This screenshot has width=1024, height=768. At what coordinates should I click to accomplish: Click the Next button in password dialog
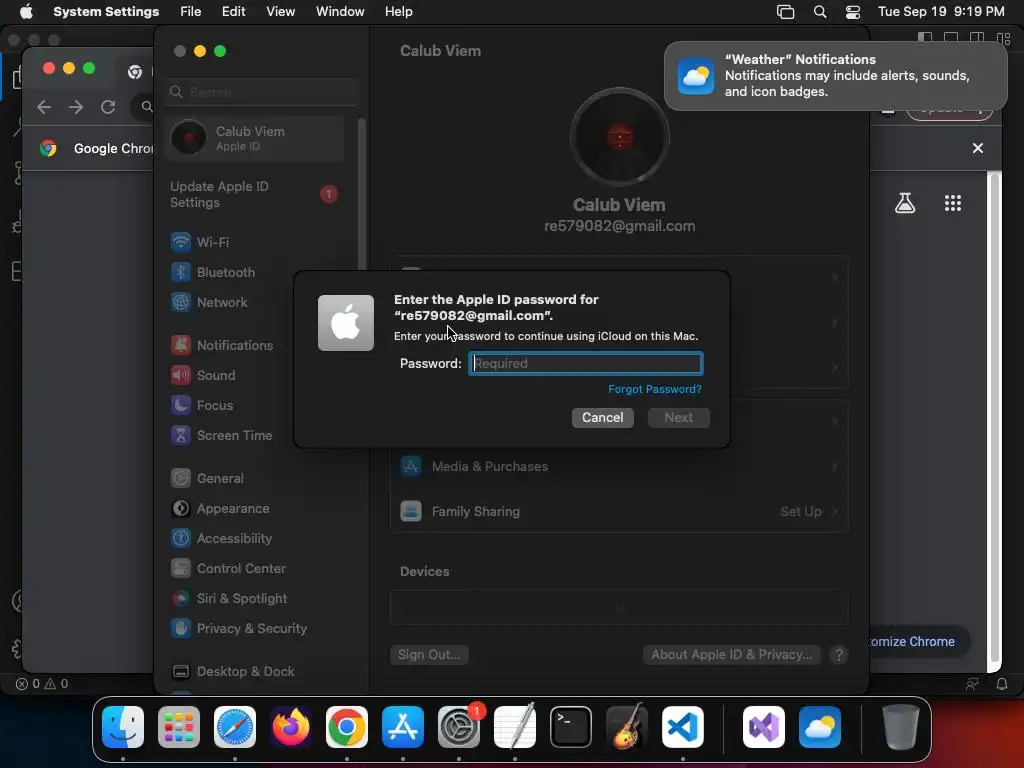point(679,417)
